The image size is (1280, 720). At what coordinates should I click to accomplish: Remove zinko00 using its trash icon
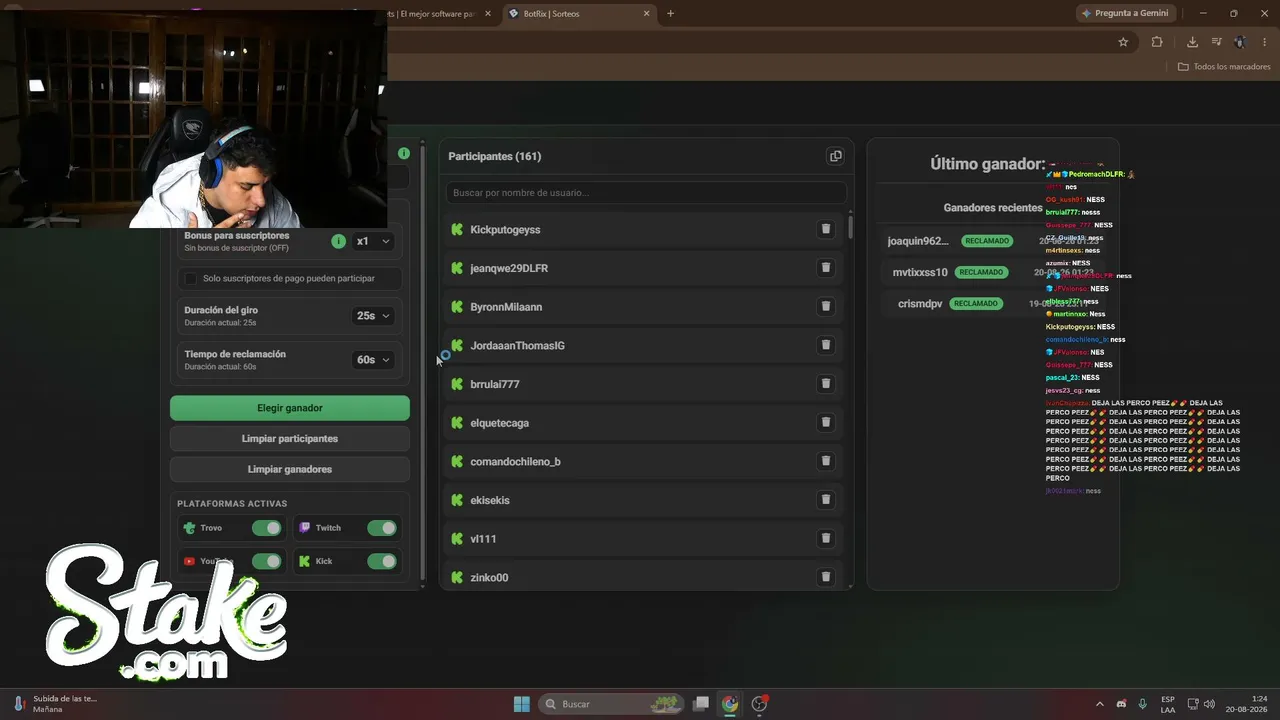pos(826,577)
